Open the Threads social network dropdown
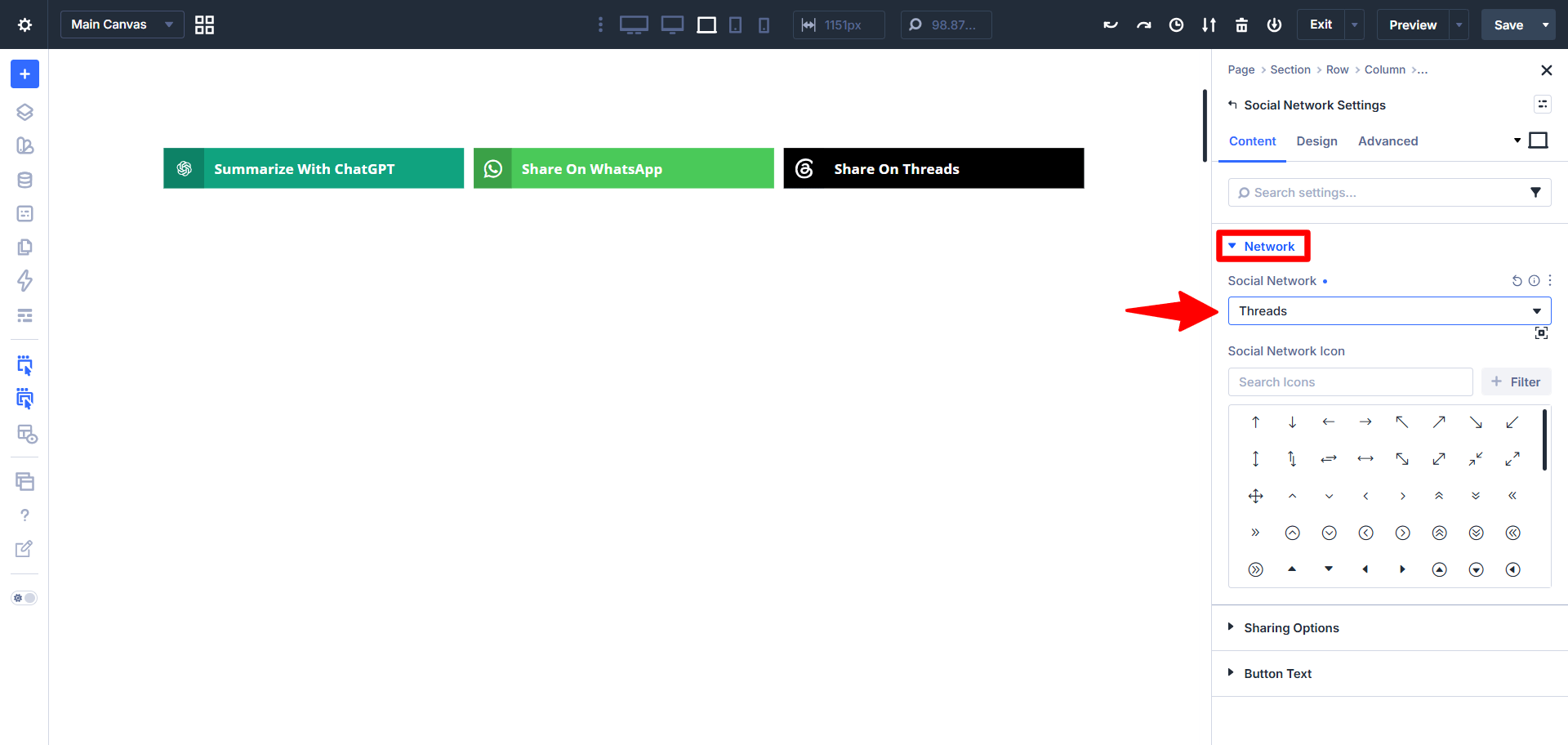 (1389, 311)
